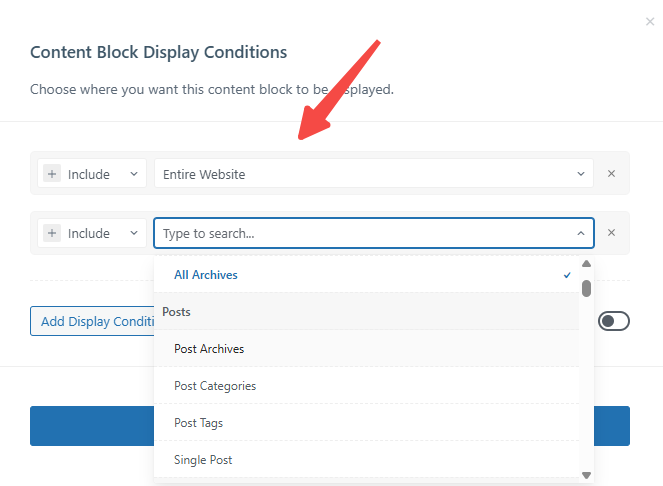
Task: Close the Display Conditions dialog
Action: 650,21
